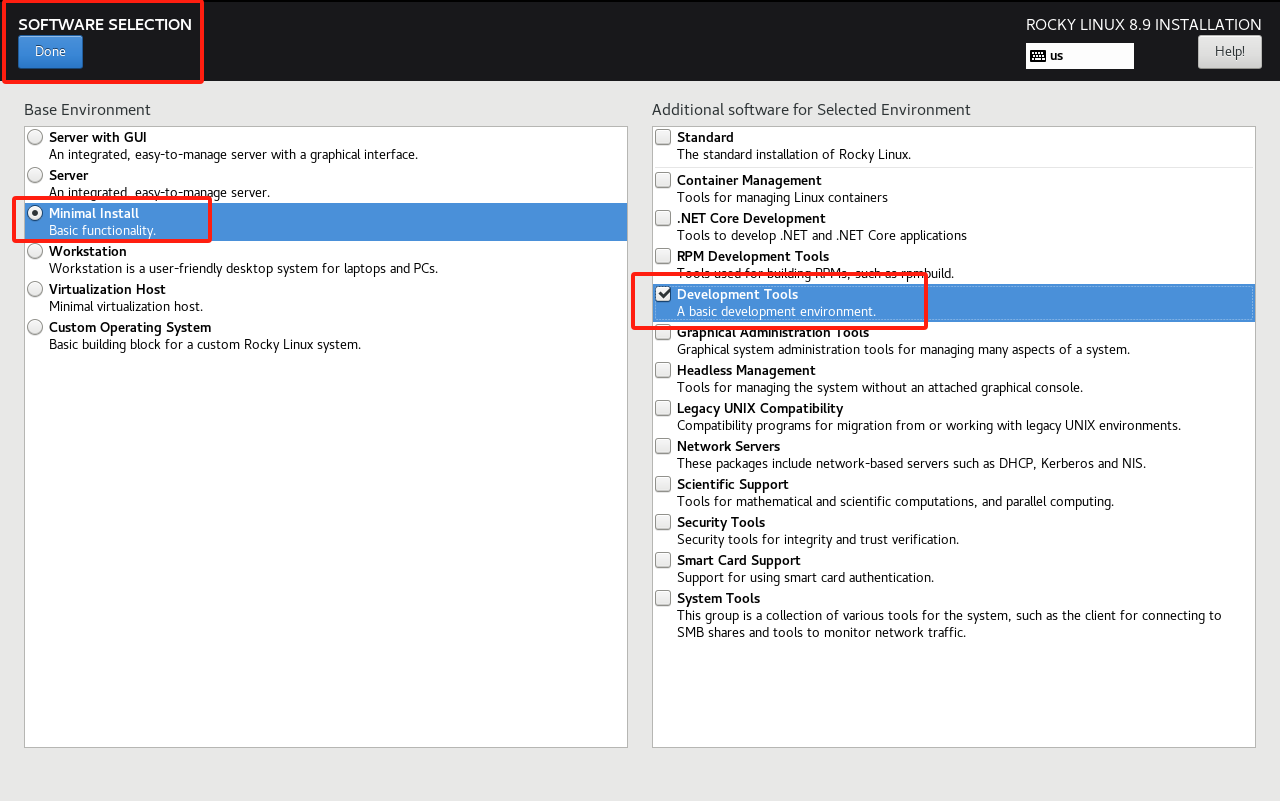The width and height of the screenshot is (1280, 801).
Task: Enable RPM Development Tools checkbox
Action: [x=663, y=256]
